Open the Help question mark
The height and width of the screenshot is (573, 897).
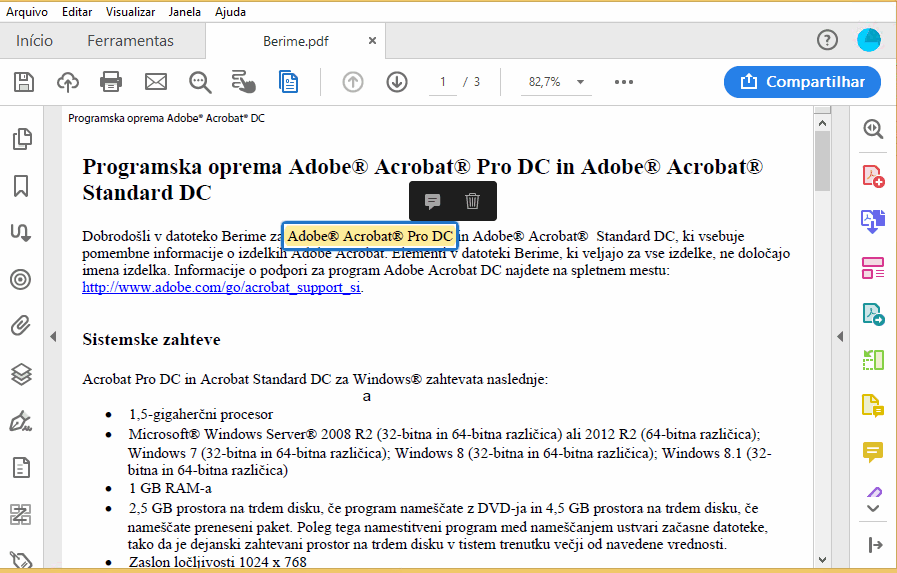[x=827, y=40]
